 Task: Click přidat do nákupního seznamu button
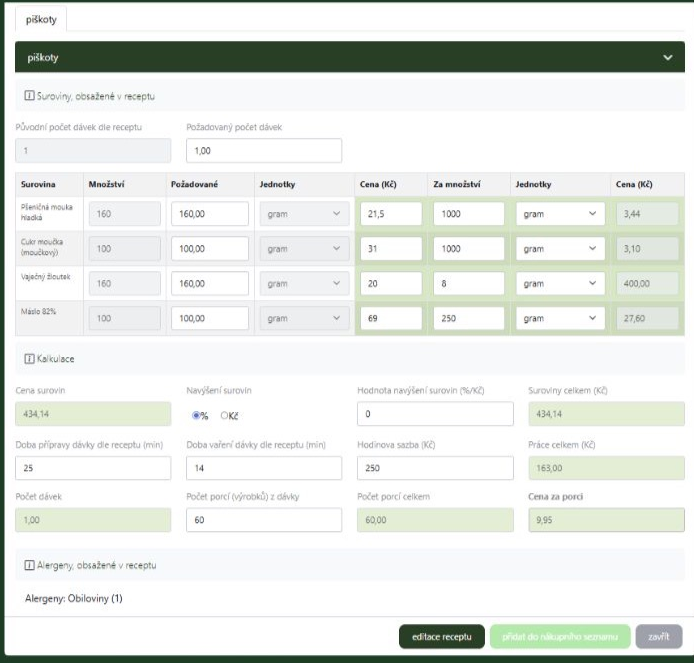click(x=560, y=636)
